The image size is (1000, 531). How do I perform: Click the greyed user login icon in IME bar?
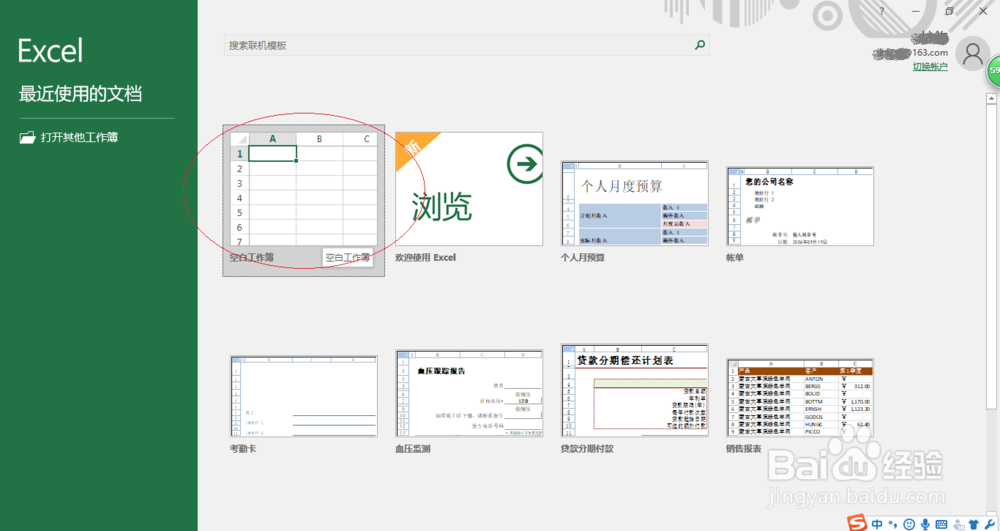(959, 525)
